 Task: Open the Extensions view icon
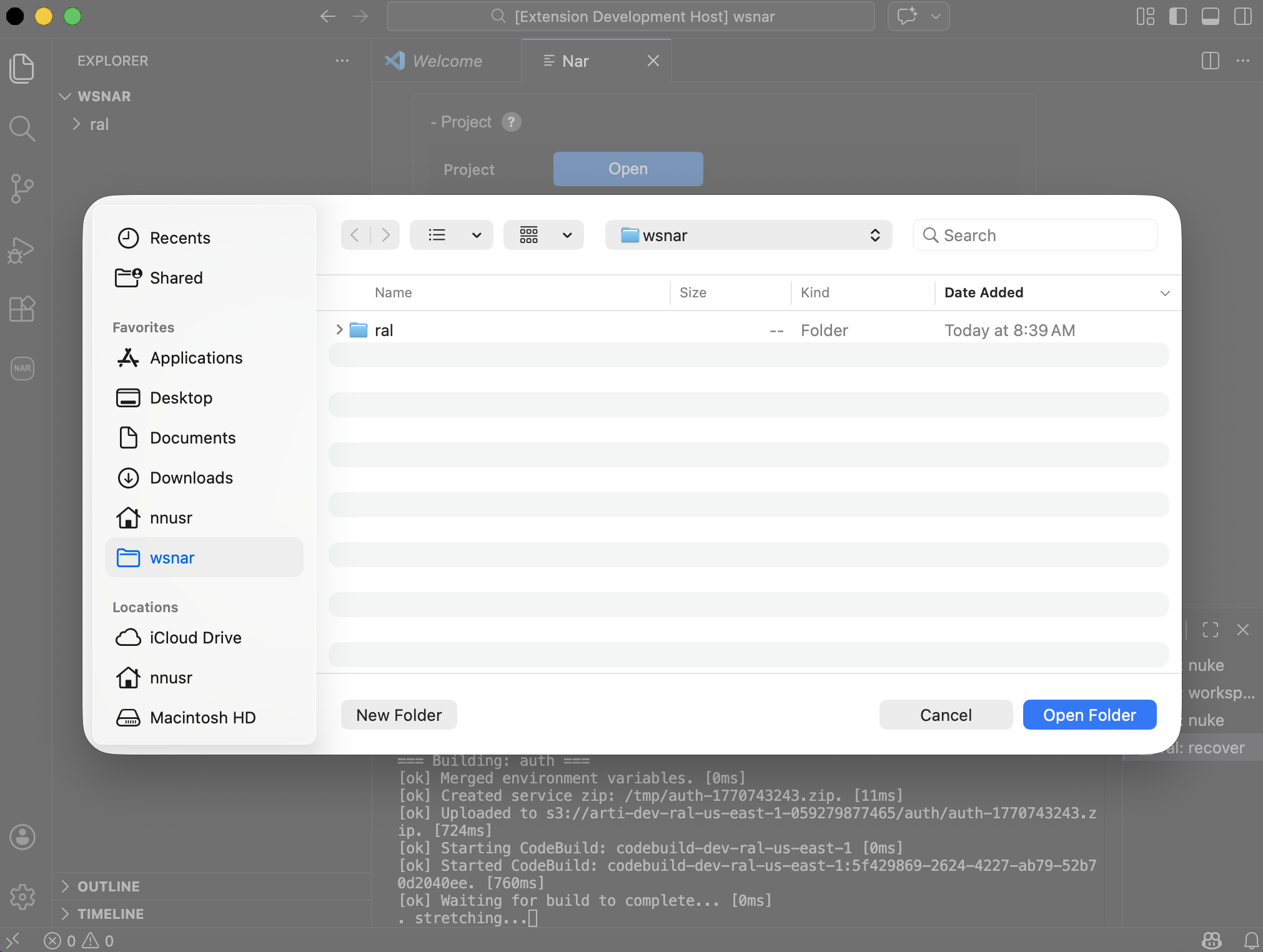point(22,309)
